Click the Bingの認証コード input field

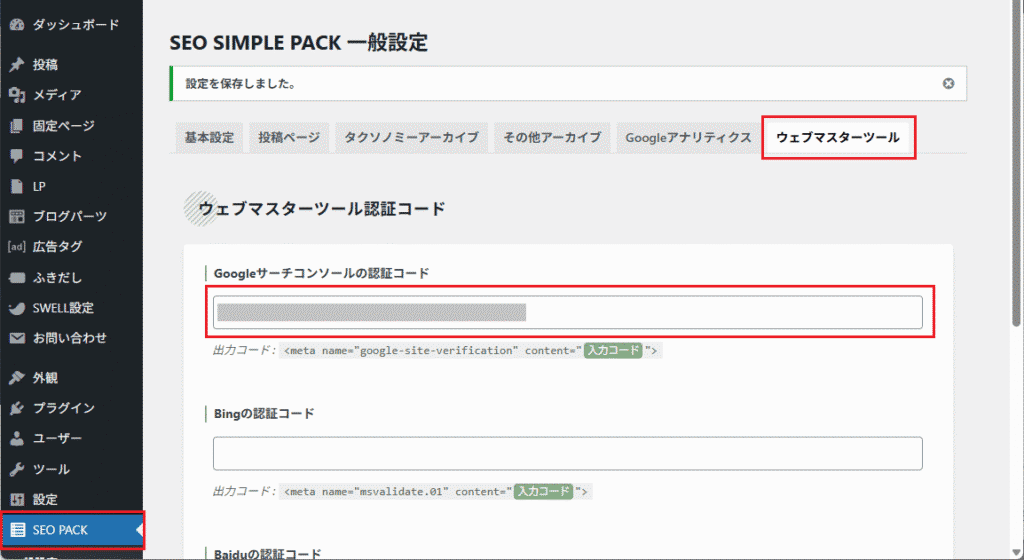[568, 453]
